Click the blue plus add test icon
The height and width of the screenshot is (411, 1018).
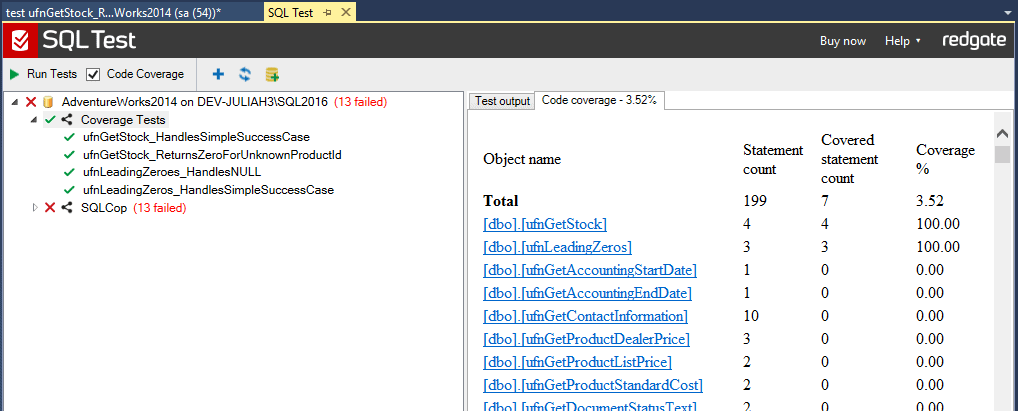(x=219, y=75)
